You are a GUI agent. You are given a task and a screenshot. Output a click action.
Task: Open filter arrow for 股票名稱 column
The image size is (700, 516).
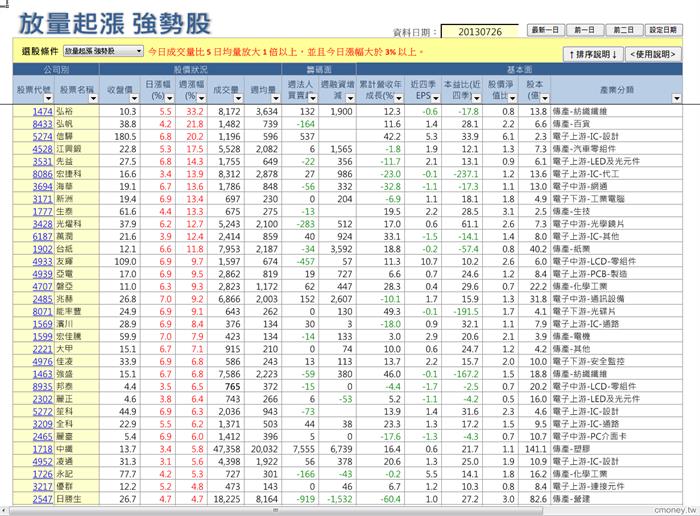[93, 98]
